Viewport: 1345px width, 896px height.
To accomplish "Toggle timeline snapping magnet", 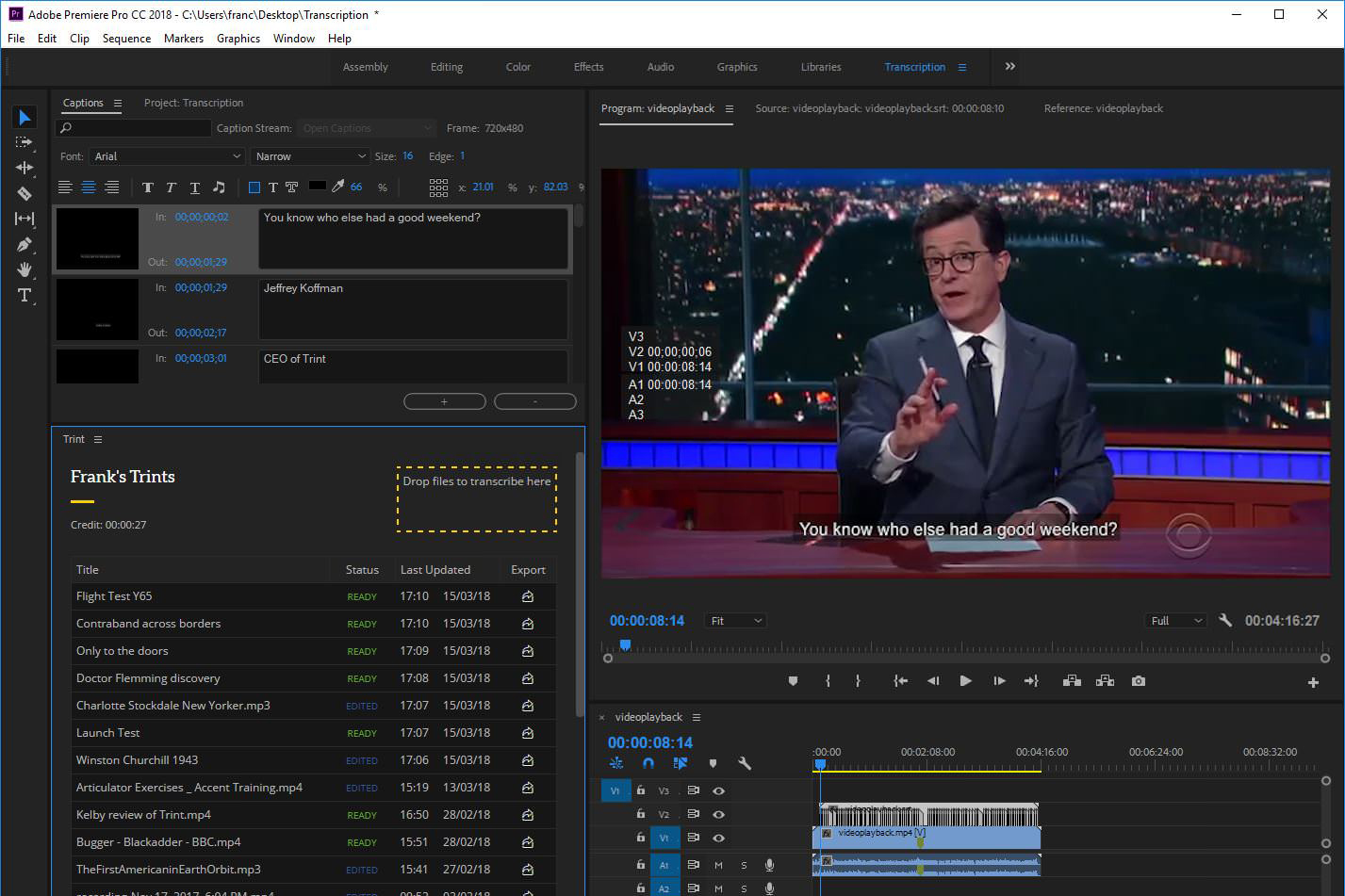I will click(x=648, y=763).
